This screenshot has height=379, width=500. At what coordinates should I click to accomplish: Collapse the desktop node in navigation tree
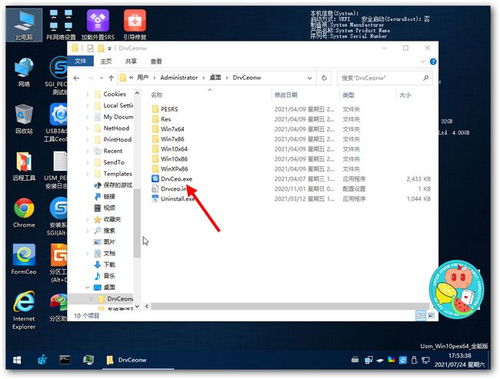[x=88, y=287]
